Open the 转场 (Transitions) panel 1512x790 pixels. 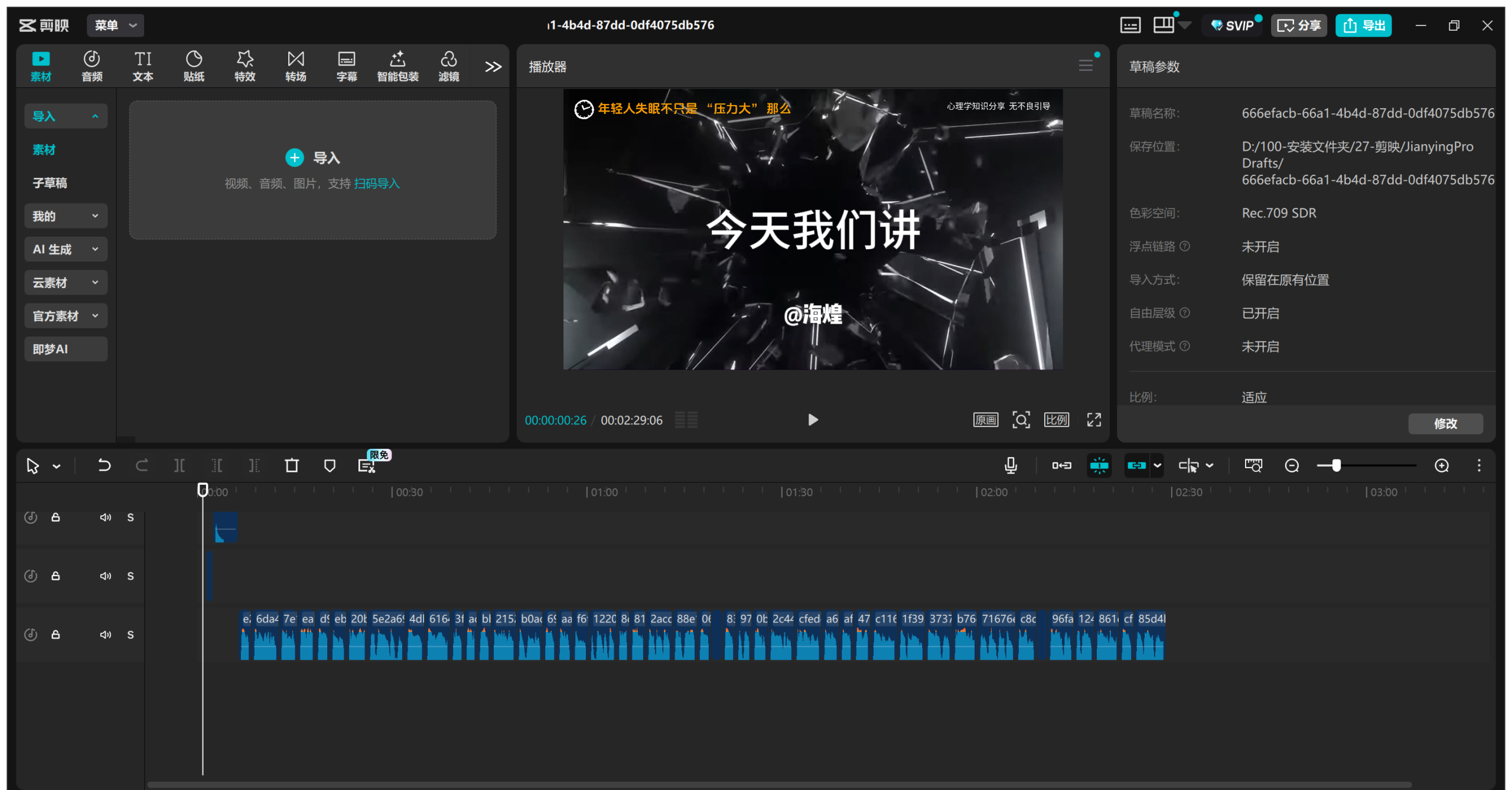[295, 65]
